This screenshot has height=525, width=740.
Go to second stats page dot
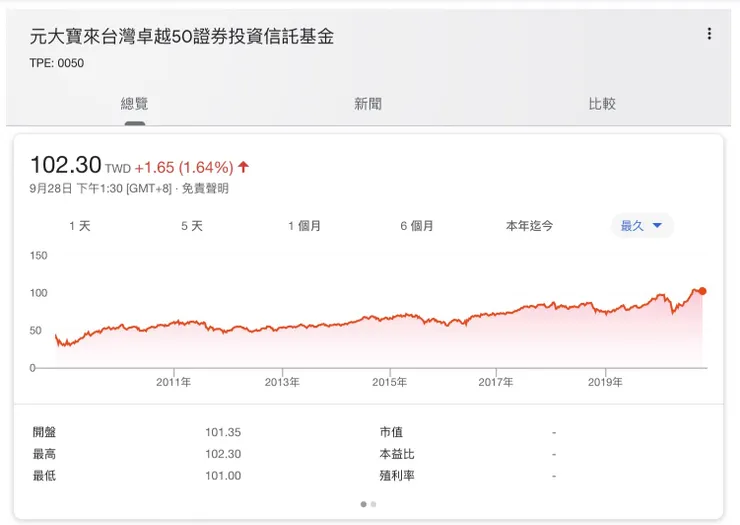coord(373,504)
